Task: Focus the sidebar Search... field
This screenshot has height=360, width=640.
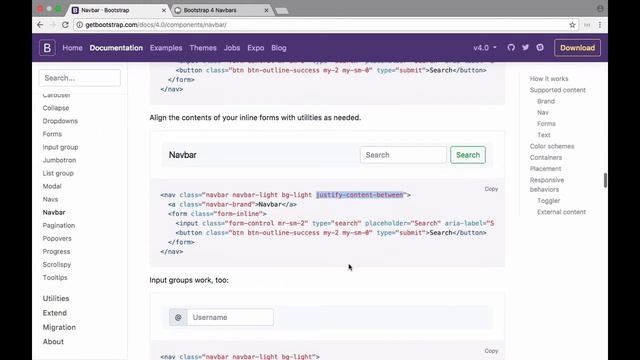Action: pyautogui.click(x=80, y=78)
